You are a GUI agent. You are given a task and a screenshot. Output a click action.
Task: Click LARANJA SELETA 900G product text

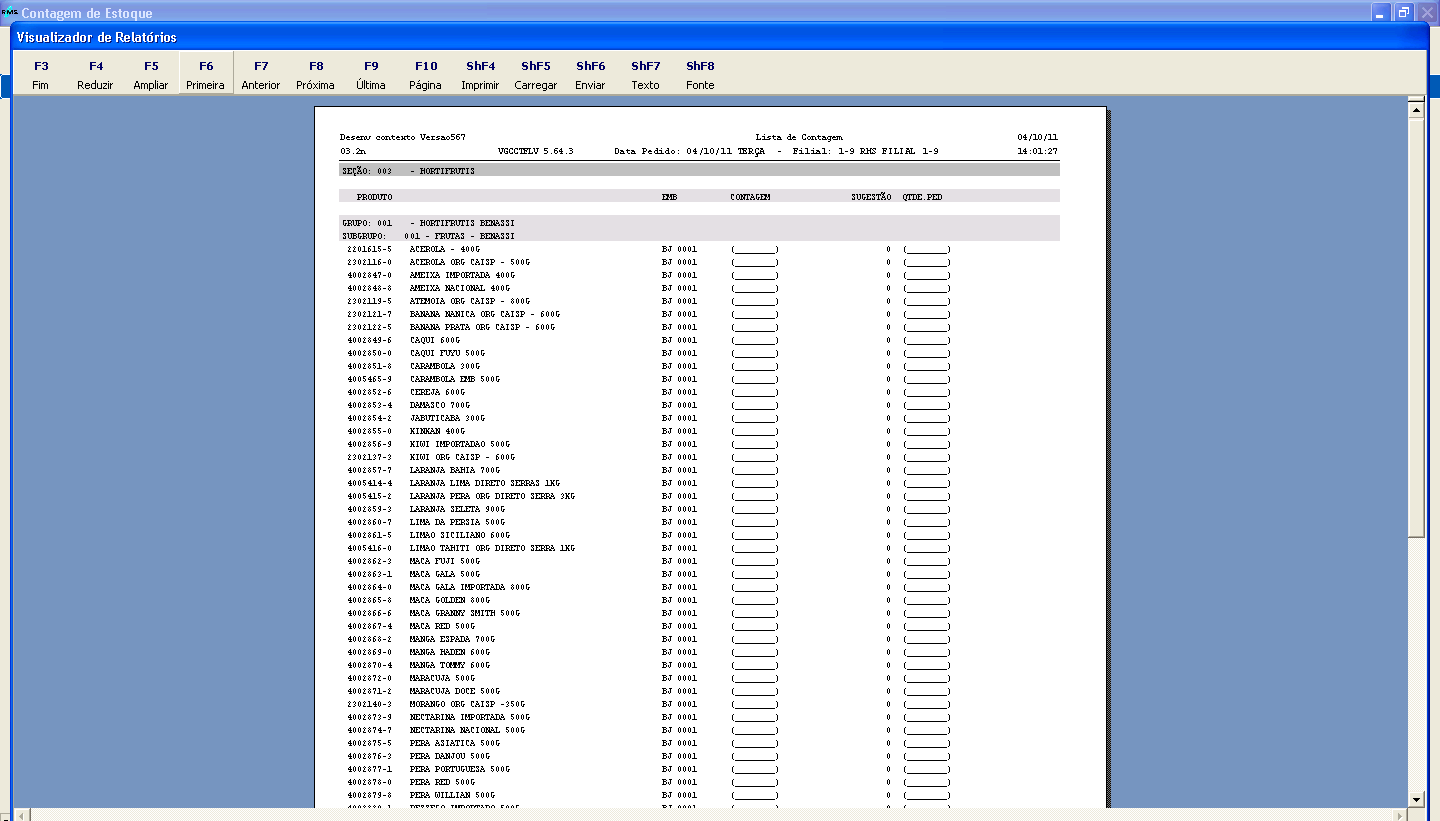coord(458,509)
